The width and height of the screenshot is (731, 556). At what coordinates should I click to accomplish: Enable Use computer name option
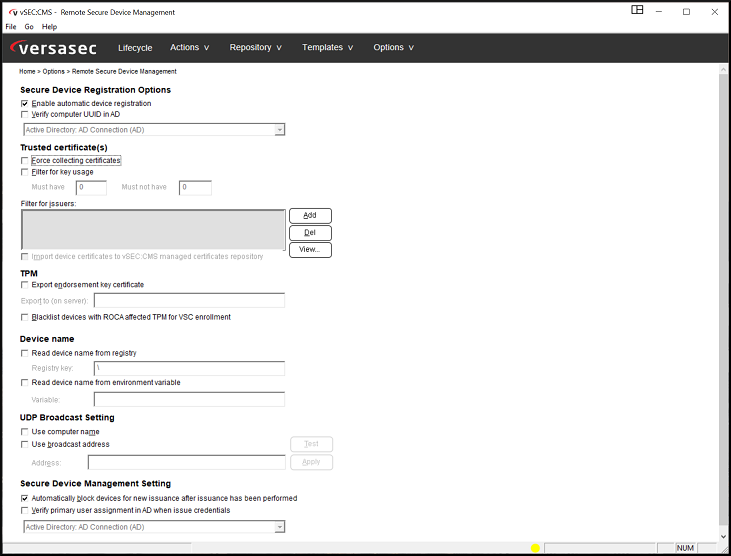[25, 432]
